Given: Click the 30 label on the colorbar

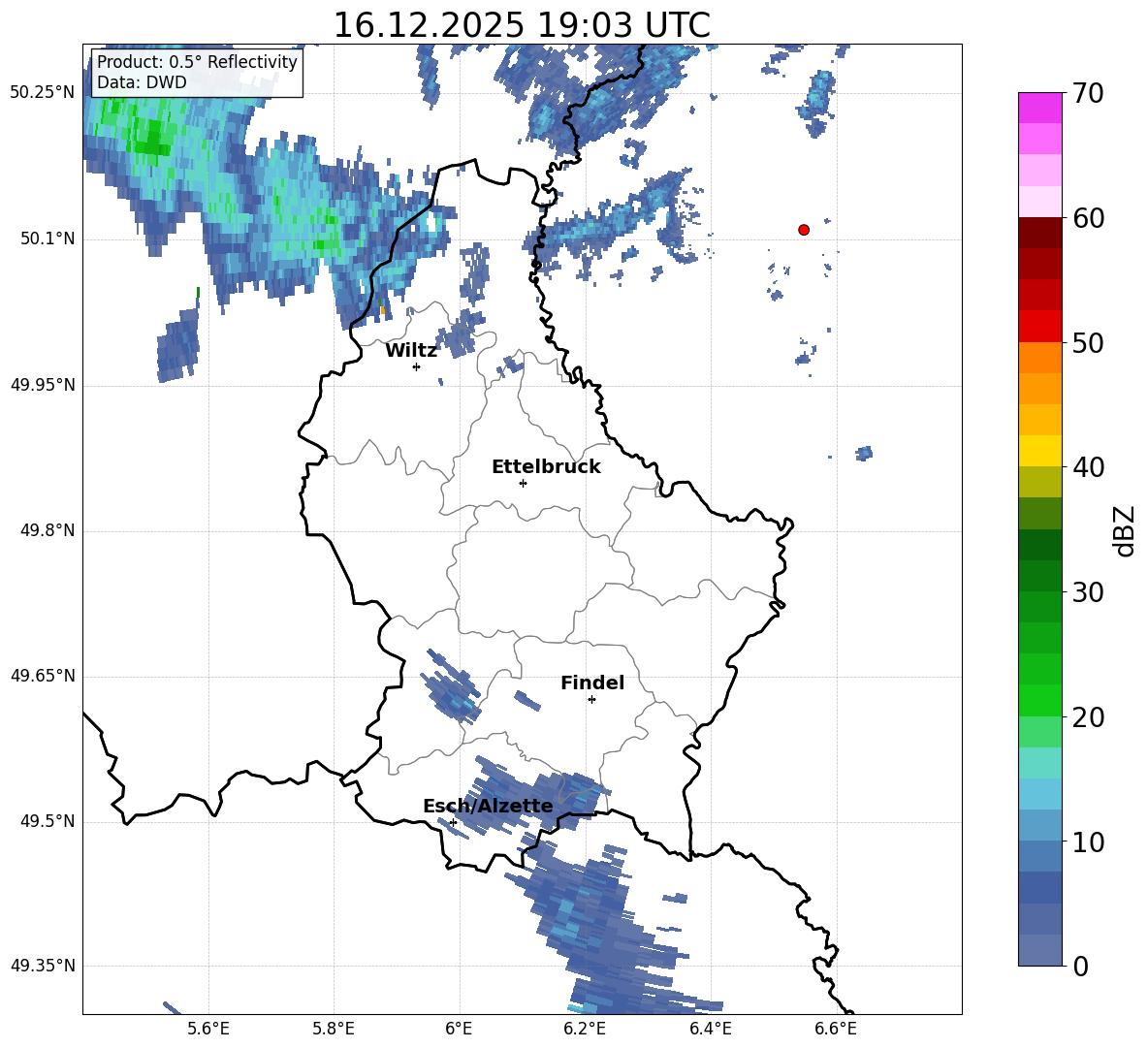Looking at the screenshot, I should [1088, 592].
